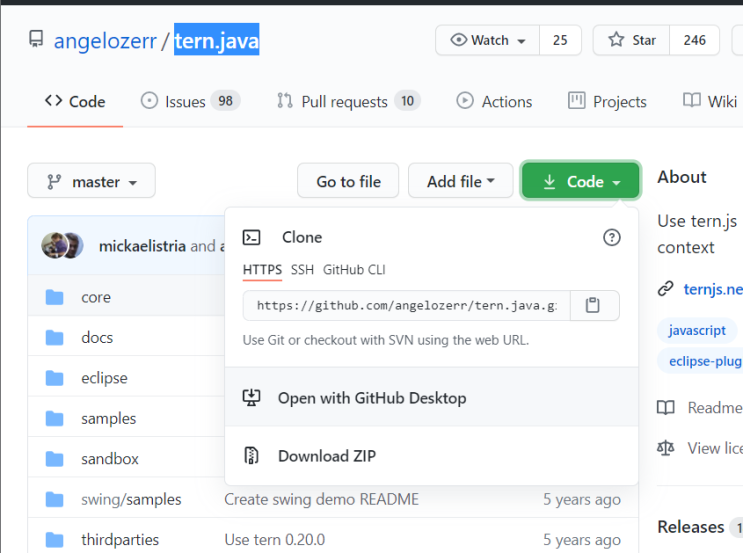This screenshot has height=553, width=743.
Task: Open the Wiki tab
Action: pos(710,101)
